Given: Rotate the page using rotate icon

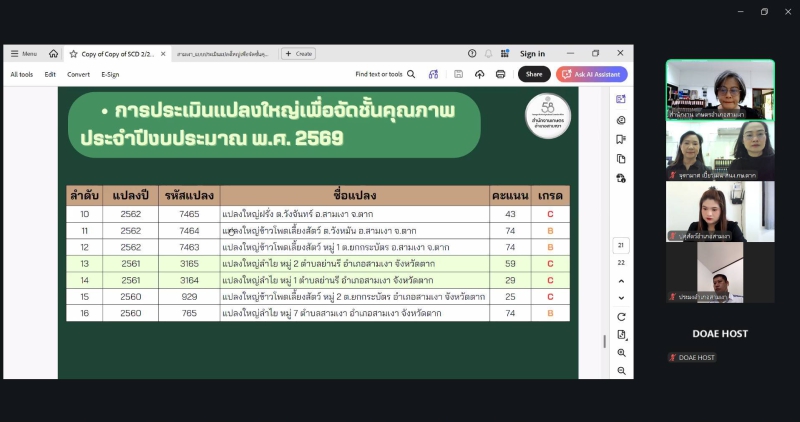Looking at the screenshot, I should click(x=621, y=317).
